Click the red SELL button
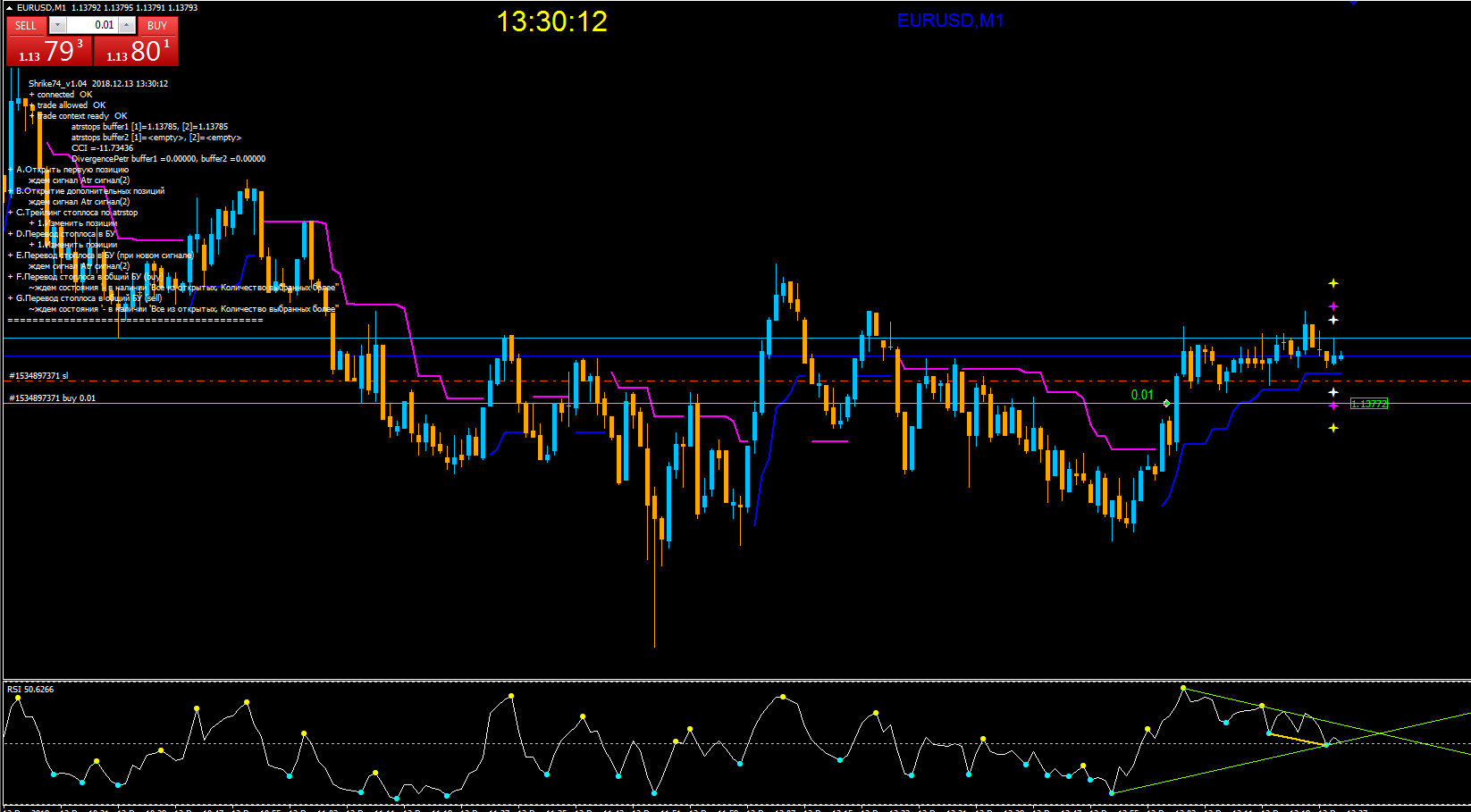 pyautogui.click(x=26, y=26)
